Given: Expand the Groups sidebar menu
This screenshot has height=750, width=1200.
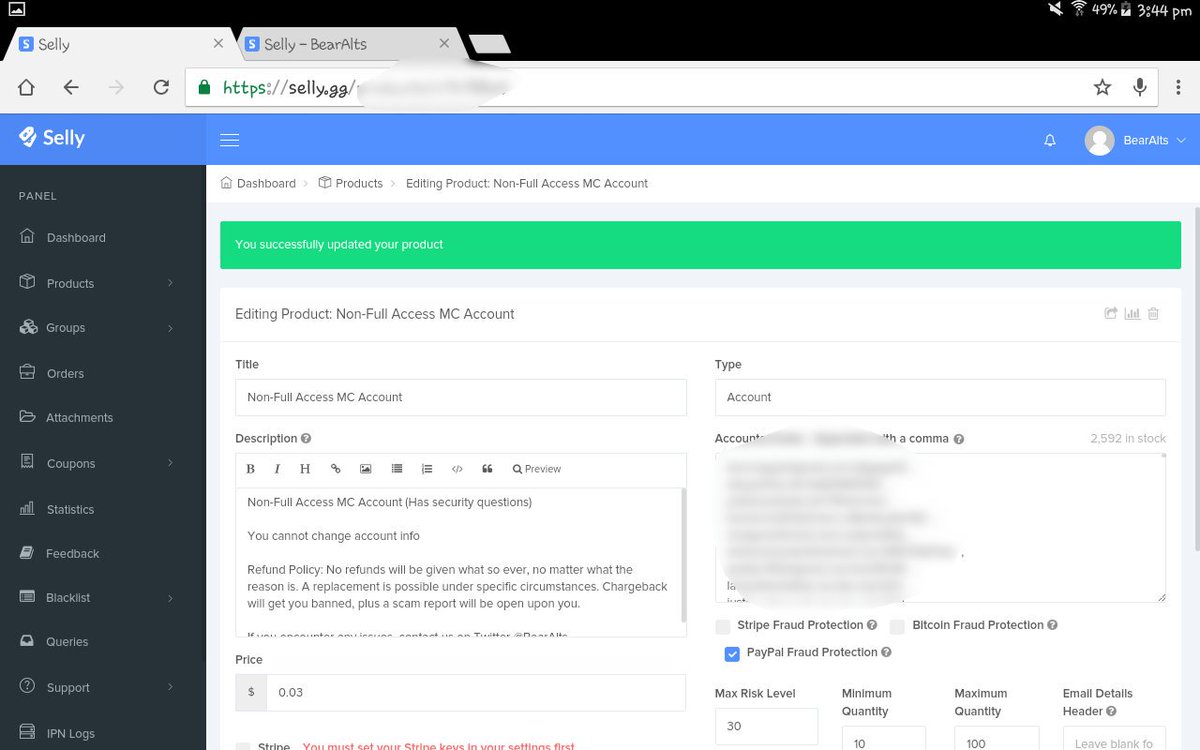Looking at the screenshot, I should [x=103, y=328].
